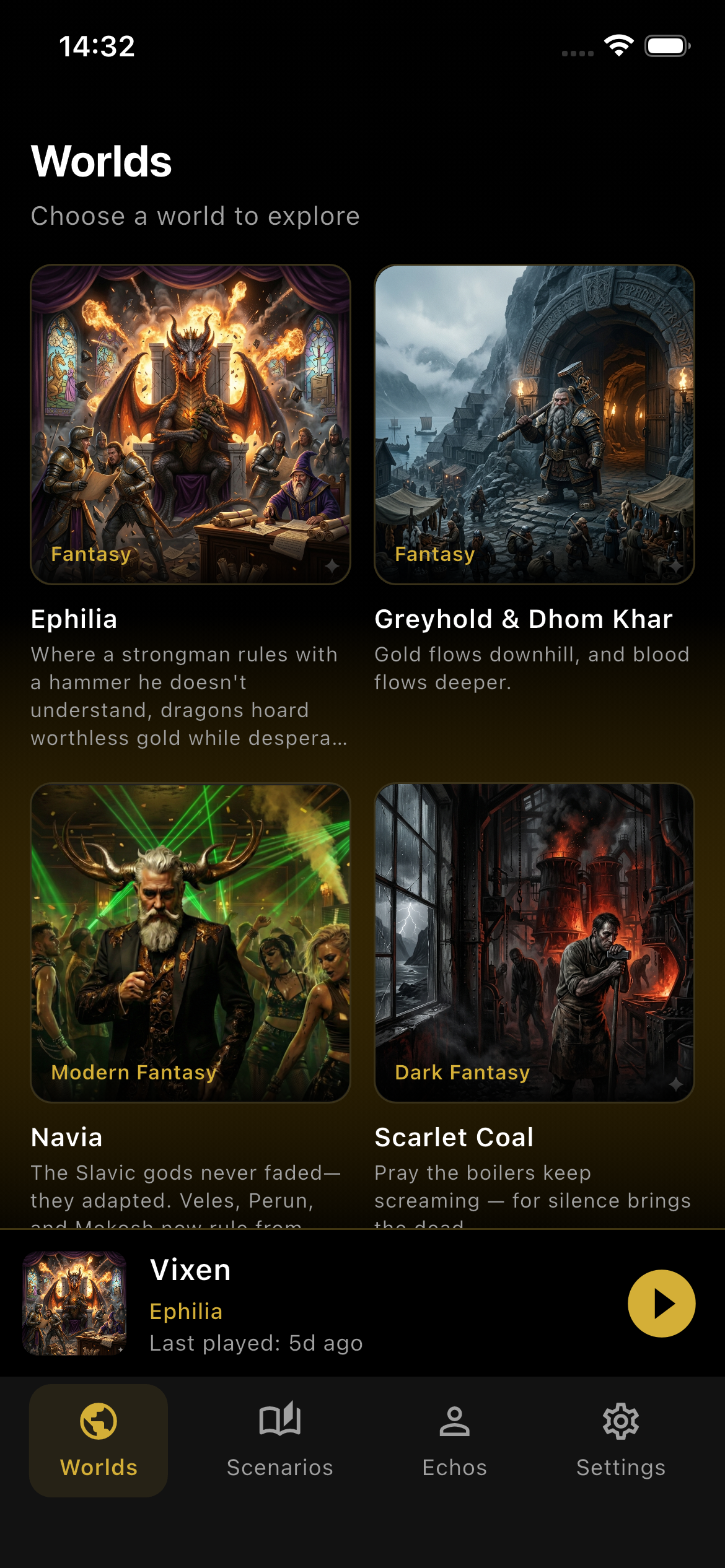725x1568 pixels.
Task: Open the Navia title text
Action: click(67, 1138)
